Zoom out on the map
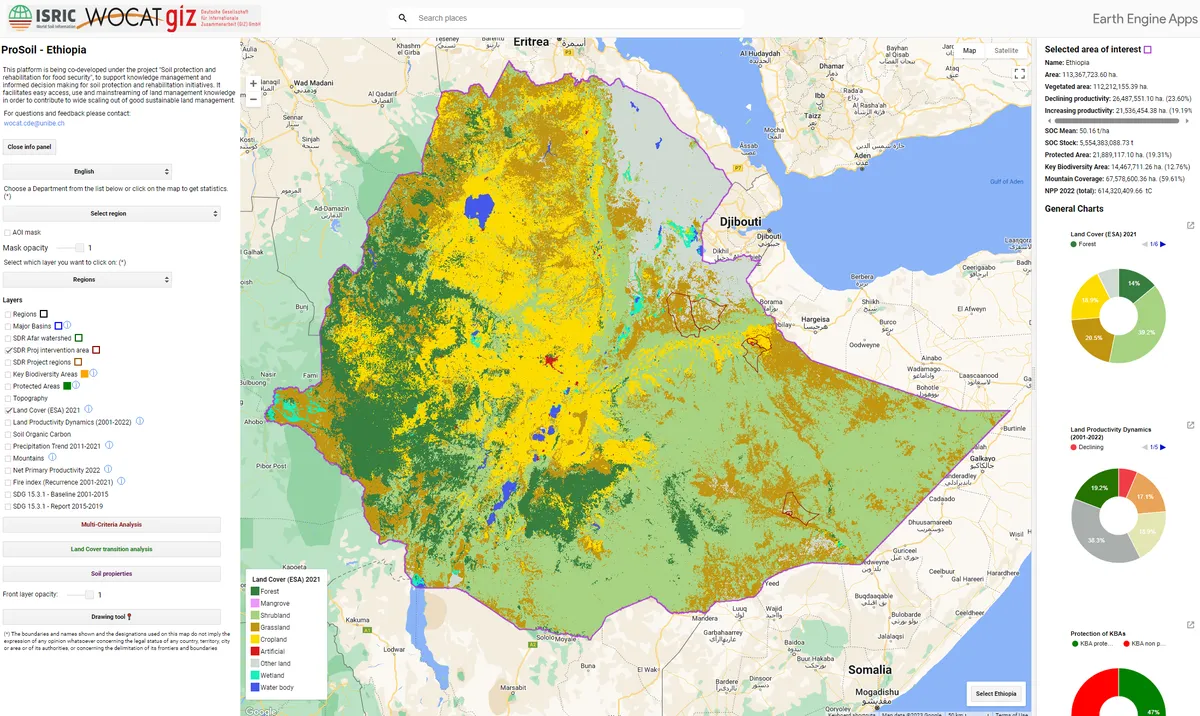Viewport: 1200px width, 716px height. [x=253, y=100]
